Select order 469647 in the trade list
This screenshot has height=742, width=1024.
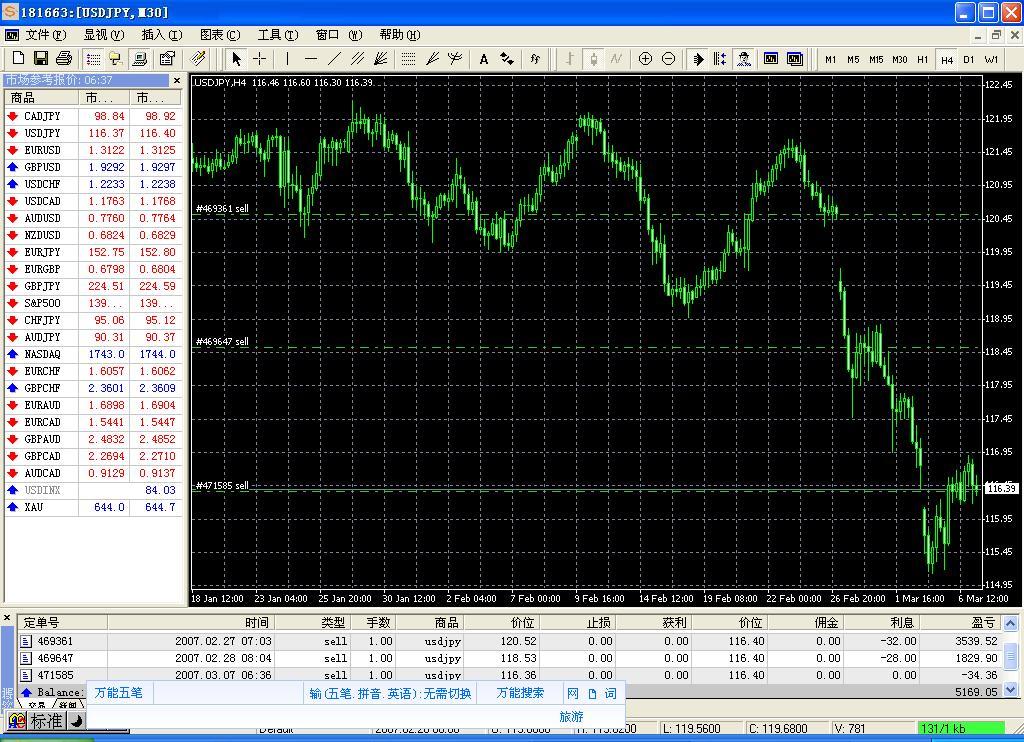pos(56,658)
